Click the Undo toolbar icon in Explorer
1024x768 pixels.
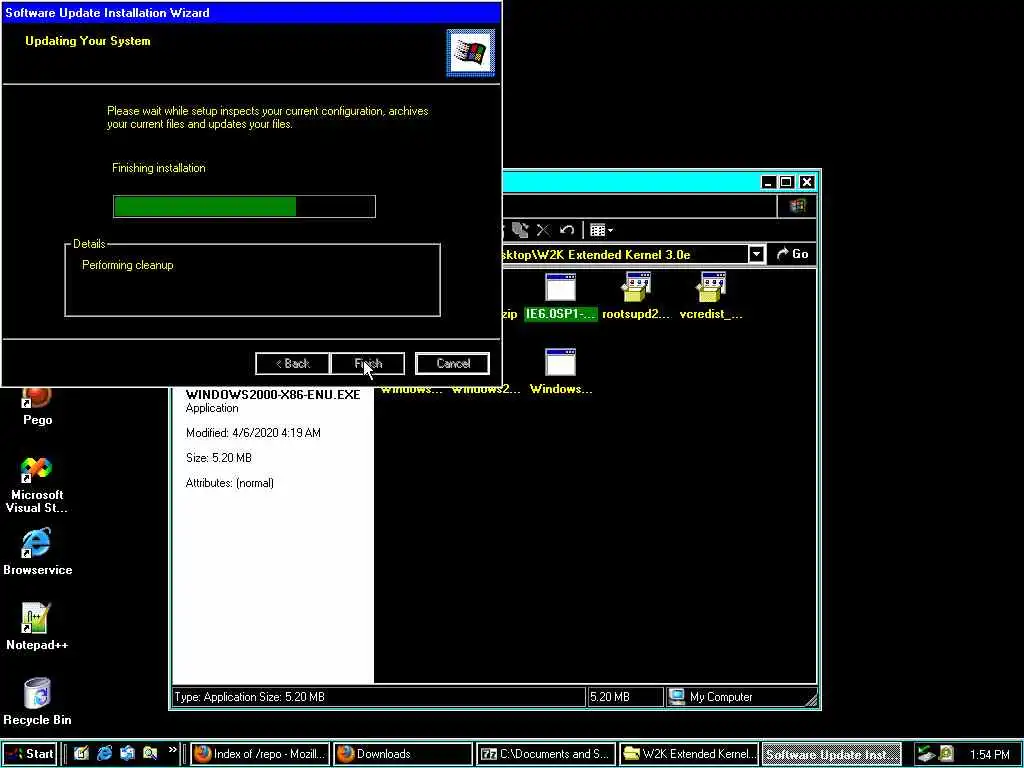coord(566,230)
